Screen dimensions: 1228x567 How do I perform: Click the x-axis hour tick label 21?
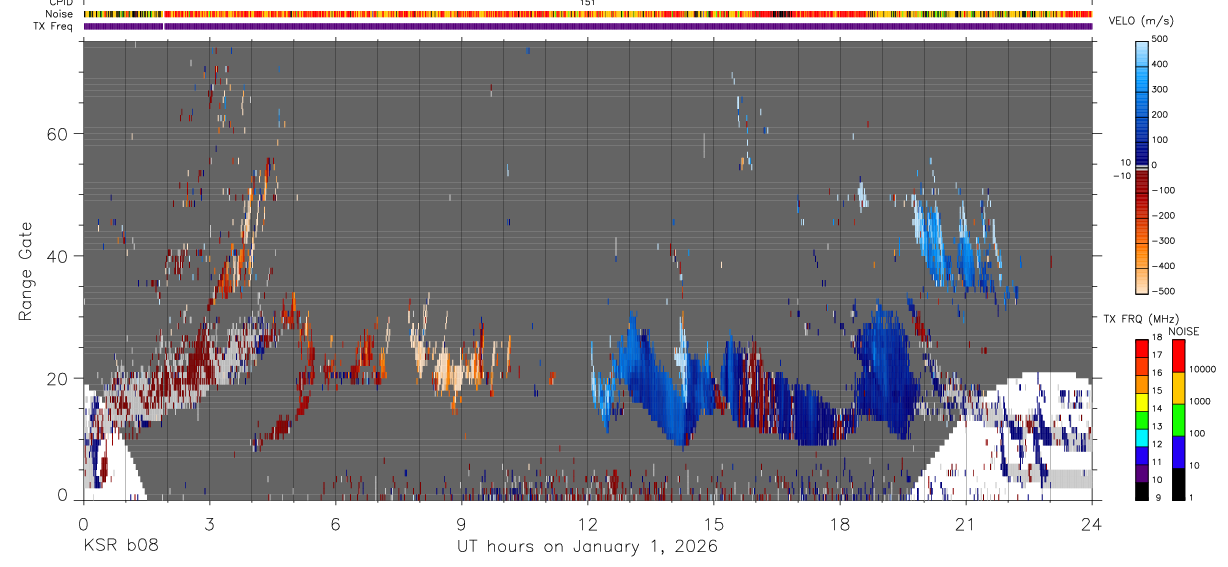click(965, 523)
